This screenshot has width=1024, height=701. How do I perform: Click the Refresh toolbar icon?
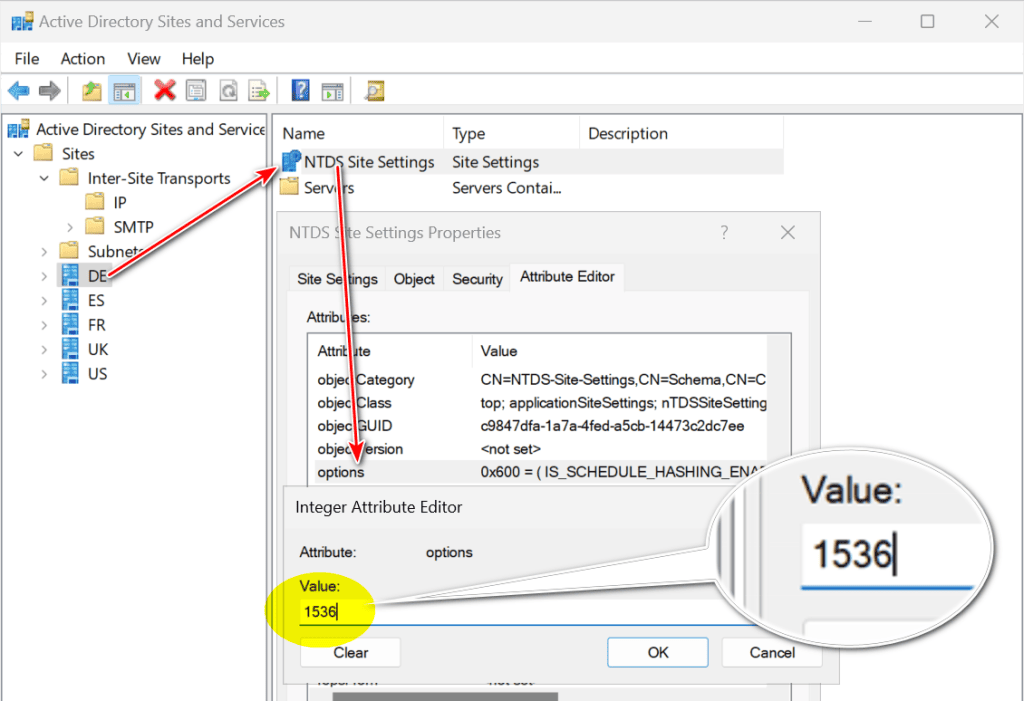(228, 91)
